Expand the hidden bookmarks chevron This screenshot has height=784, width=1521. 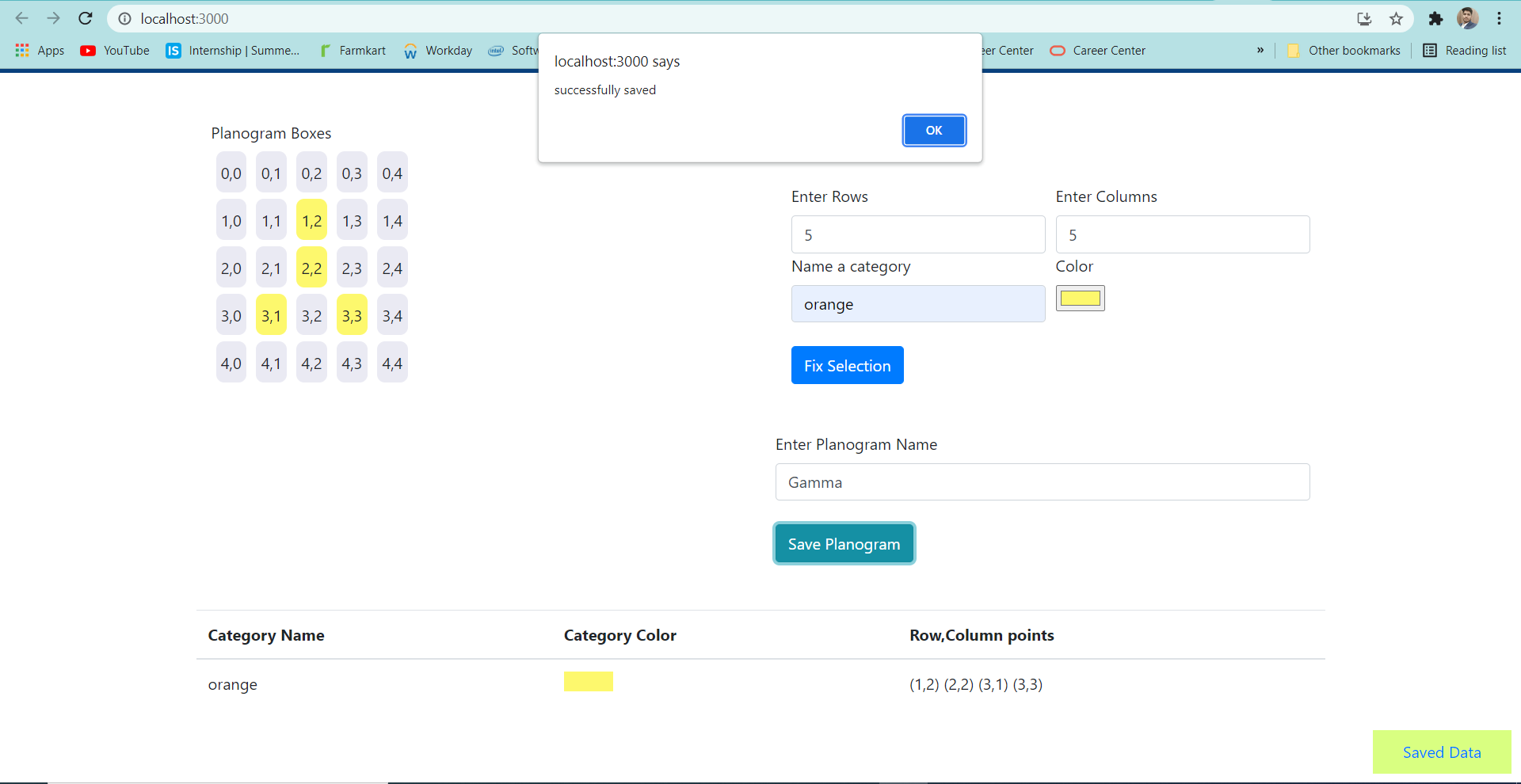[1260, 50]
